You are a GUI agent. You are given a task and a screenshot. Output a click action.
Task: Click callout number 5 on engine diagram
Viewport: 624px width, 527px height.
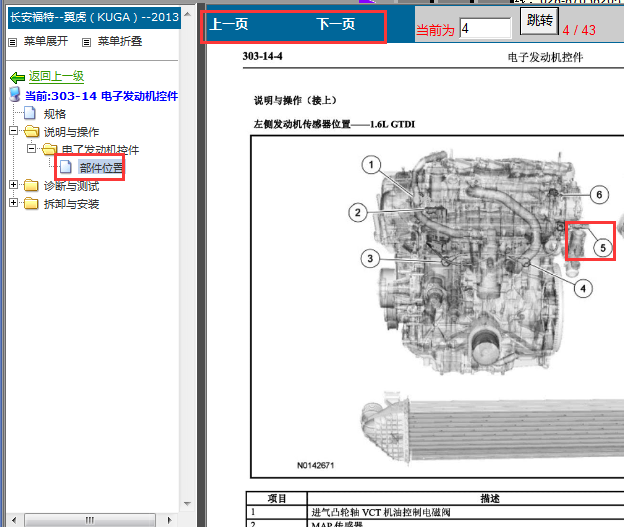(x=603, y=248)
